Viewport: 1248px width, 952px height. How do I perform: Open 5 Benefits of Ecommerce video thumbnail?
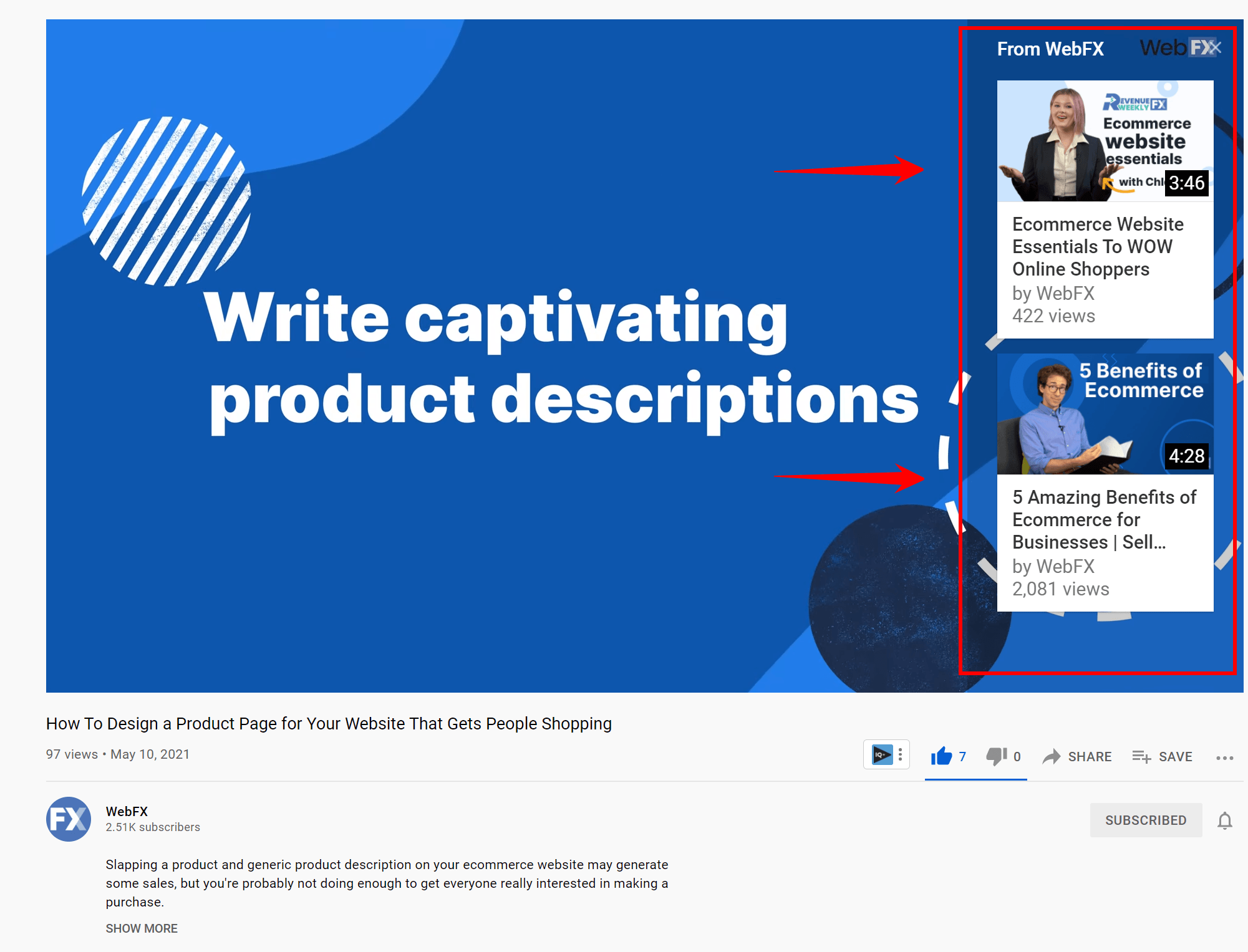pyautogui.click(x=1105, y=414)
